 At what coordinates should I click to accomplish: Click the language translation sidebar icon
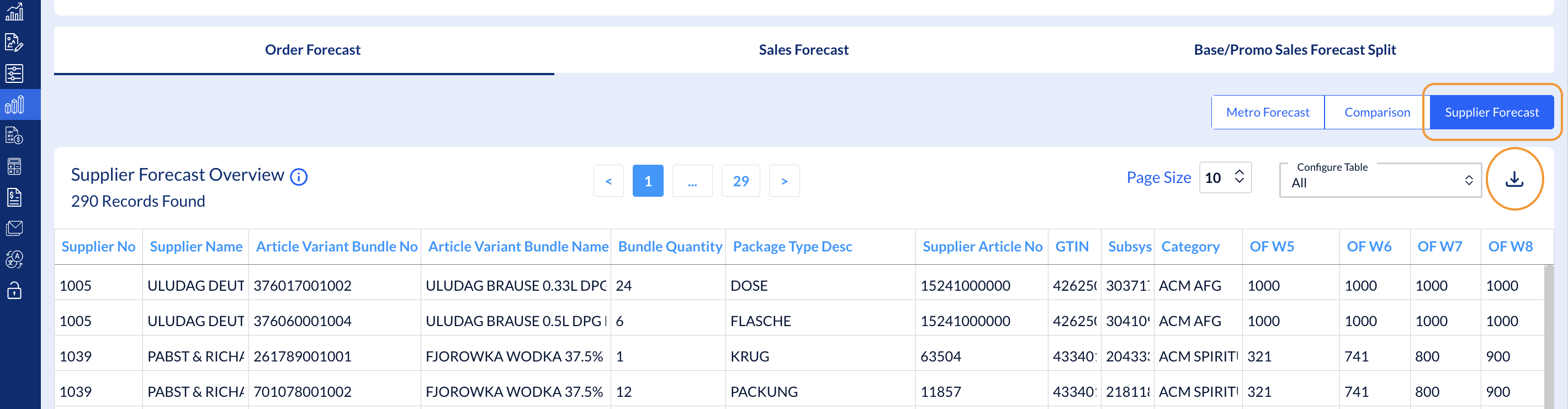[14, 260]
